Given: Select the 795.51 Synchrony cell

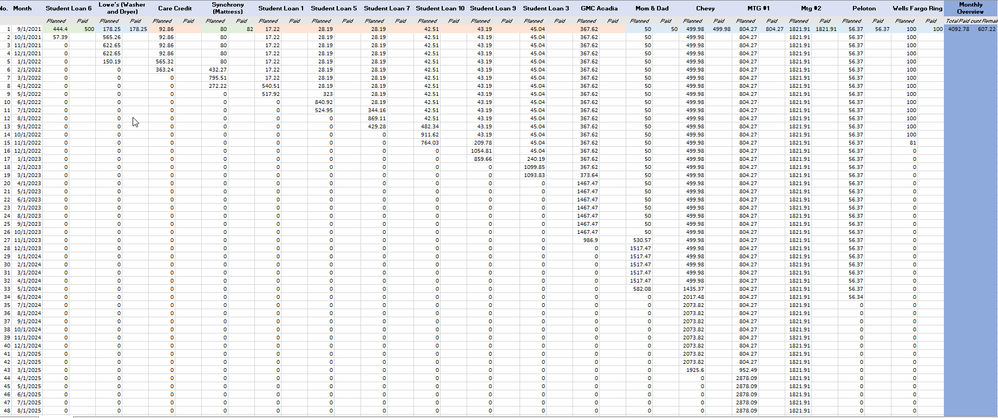Looking at the screenshot, I should point(215,78).
